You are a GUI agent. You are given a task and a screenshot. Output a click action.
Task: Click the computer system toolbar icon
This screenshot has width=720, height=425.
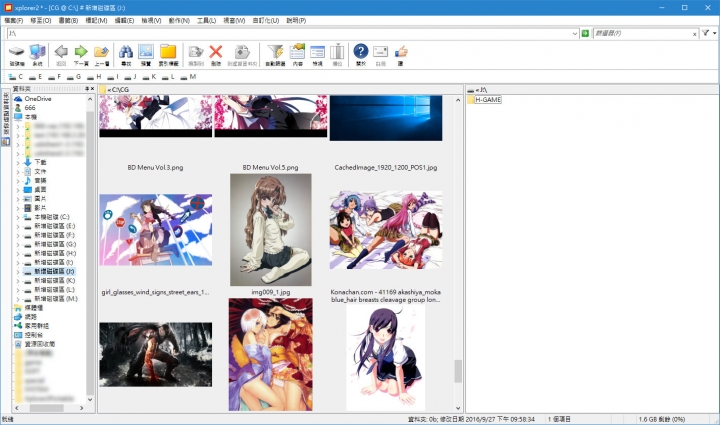37,55
